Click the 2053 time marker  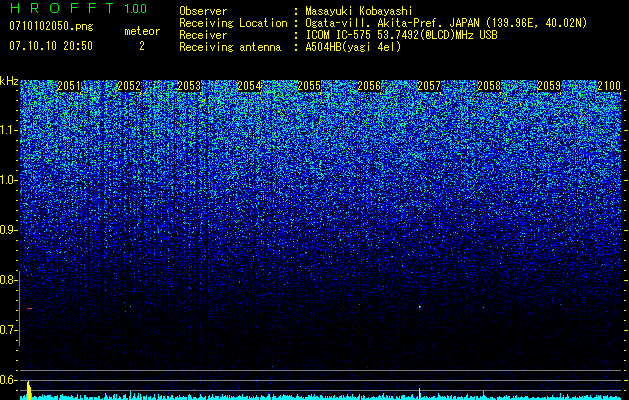(189, 86)
